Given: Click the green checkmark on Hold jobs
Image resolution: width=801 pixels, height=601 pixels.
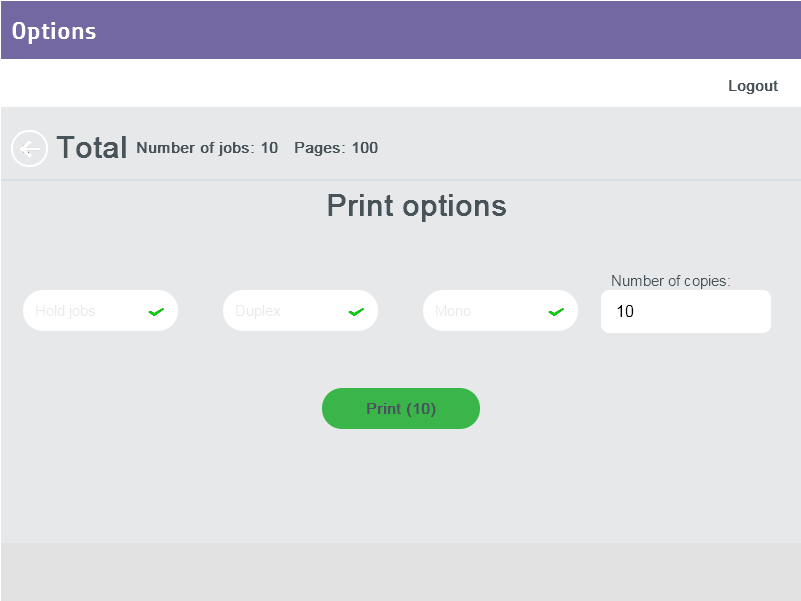Looking at the screenshot, I should (x=156, y=311).
